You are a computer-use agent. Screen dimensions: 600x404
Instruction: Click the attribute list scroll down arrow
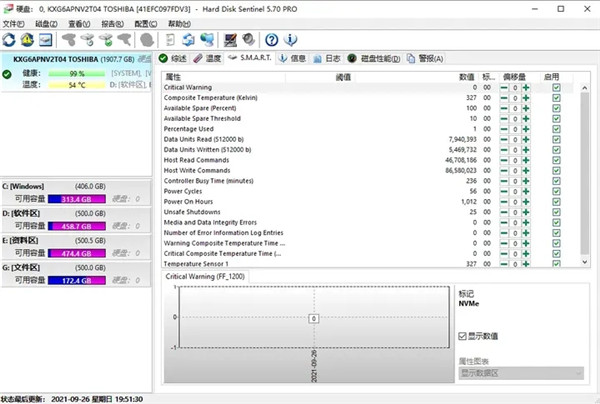[585, 262]
